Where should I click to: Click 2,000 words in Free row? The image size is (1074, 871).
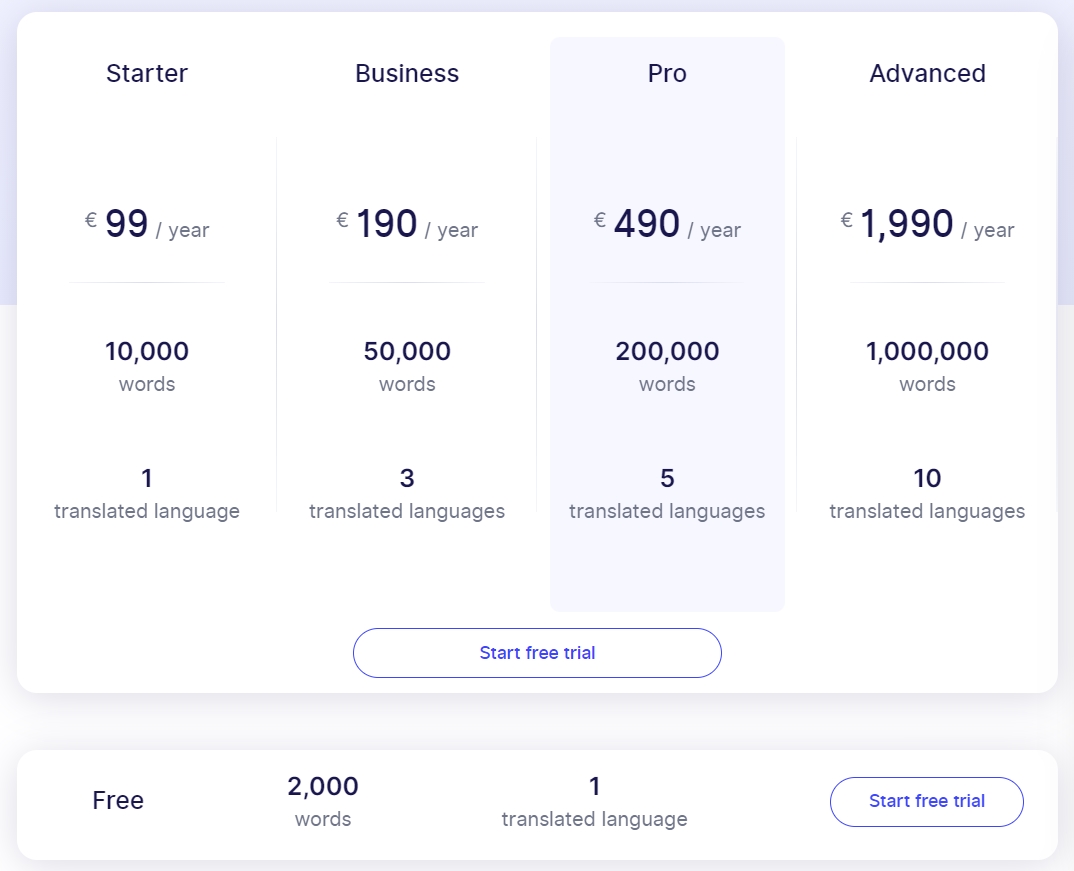click(323, 801)
